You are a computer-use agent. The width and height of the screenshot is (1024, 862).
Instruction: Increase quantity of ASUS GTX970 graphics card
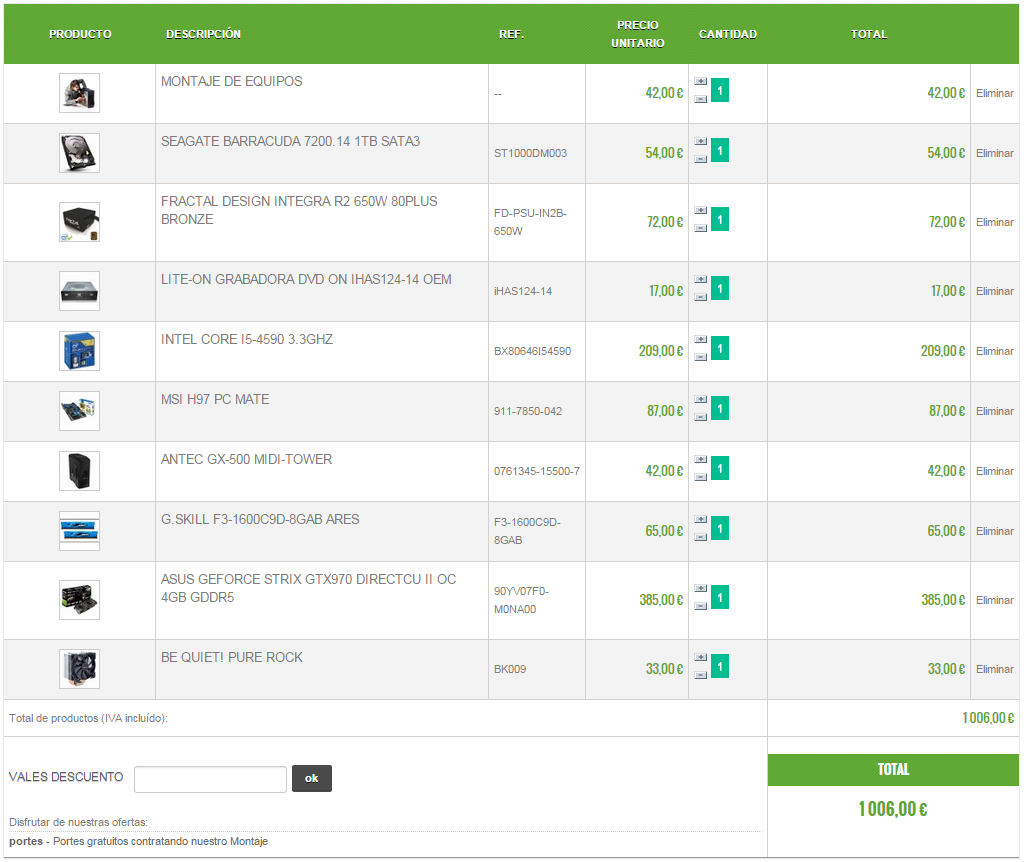click(x=700, y=588)
